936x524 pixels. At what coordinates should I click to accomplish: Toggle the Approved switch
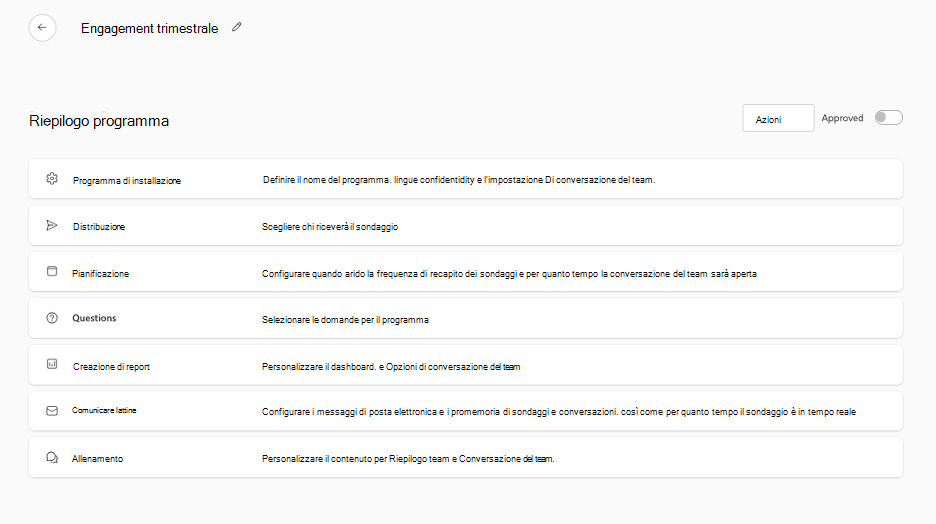pos(888,118)
